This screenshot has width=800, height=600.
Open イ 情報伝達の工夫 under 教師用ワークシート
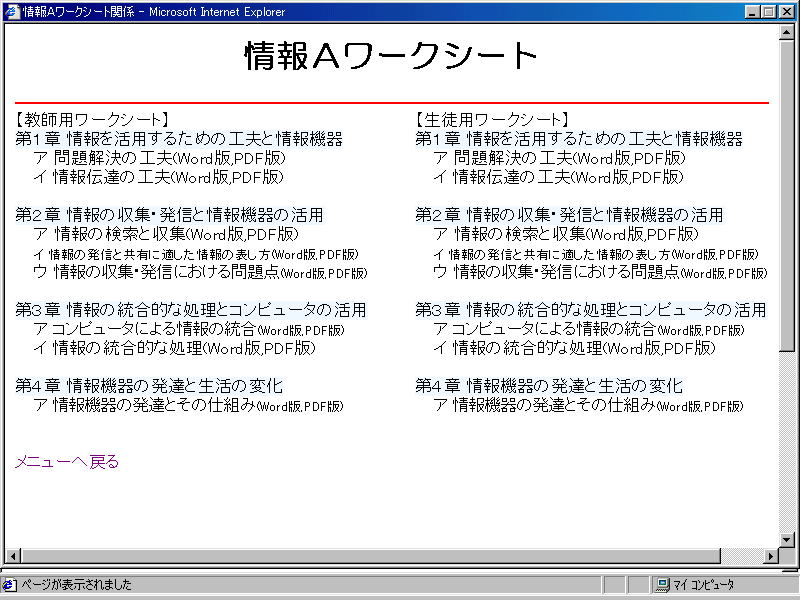coord(158,177)
